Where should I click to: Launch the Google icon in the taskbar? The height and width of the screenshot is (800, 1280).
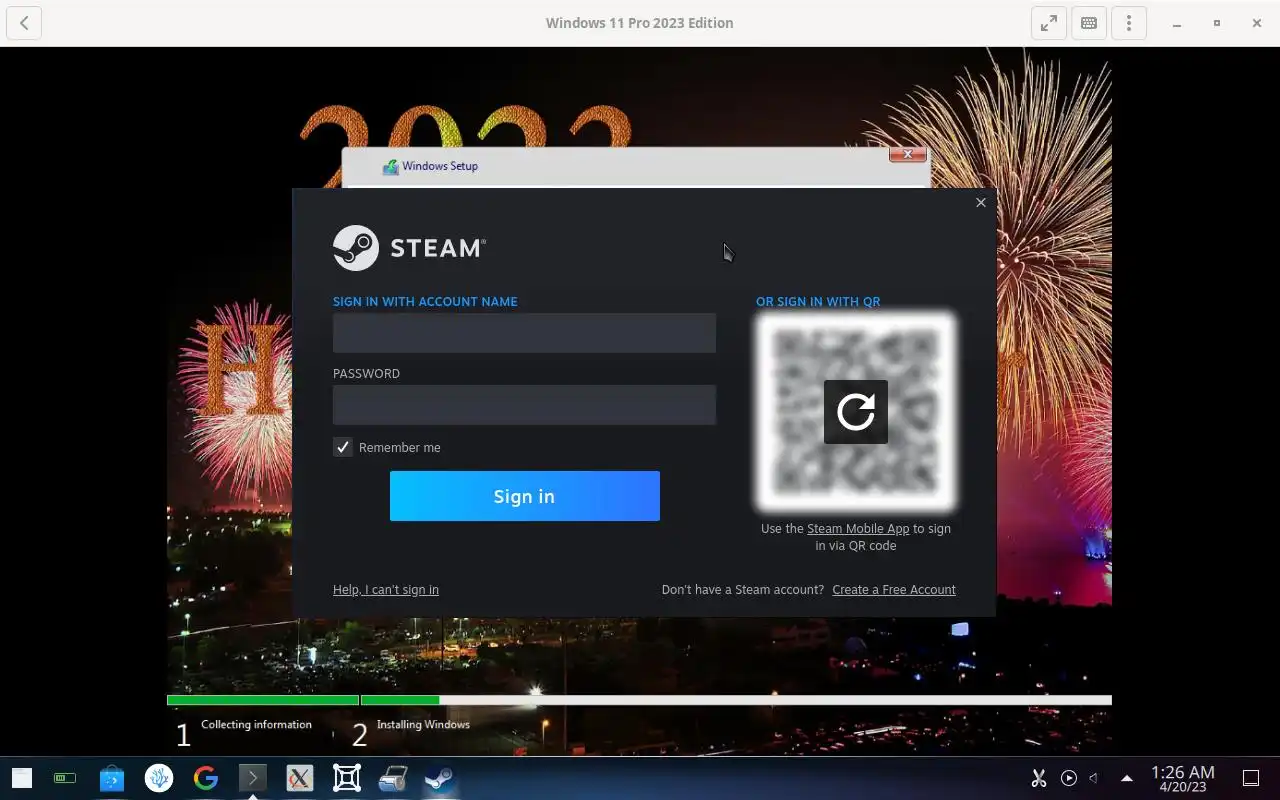click(x=206, y=778)
